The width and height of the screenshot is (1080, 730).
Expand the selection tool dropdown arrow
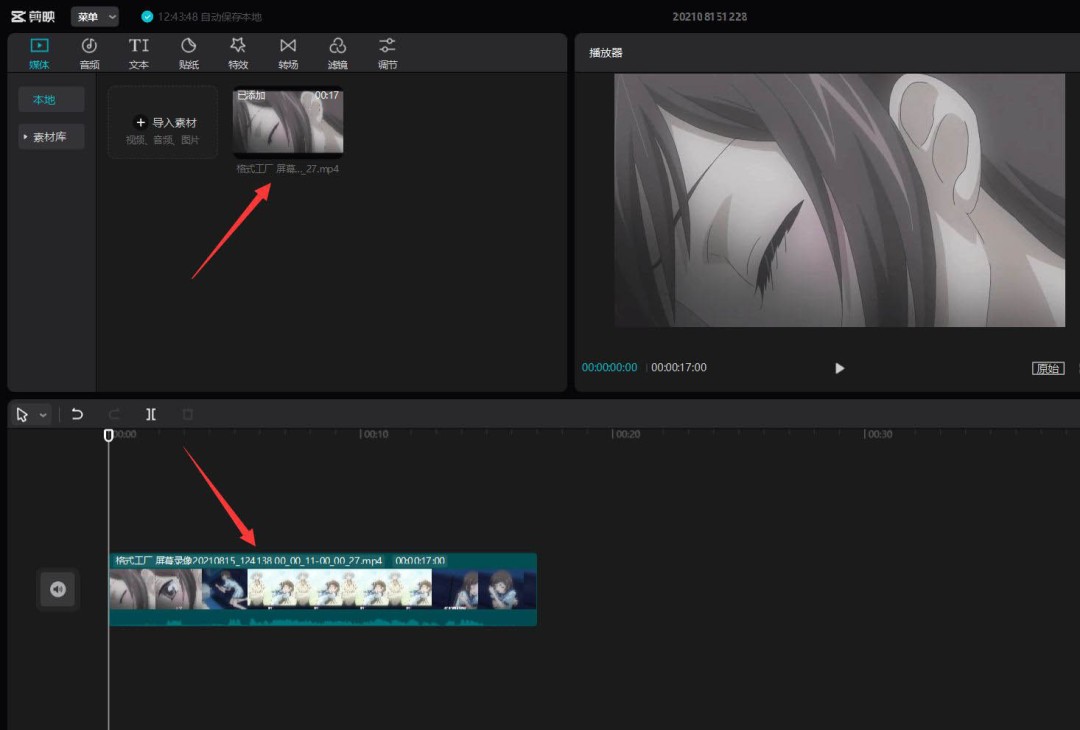coord(43,415)
